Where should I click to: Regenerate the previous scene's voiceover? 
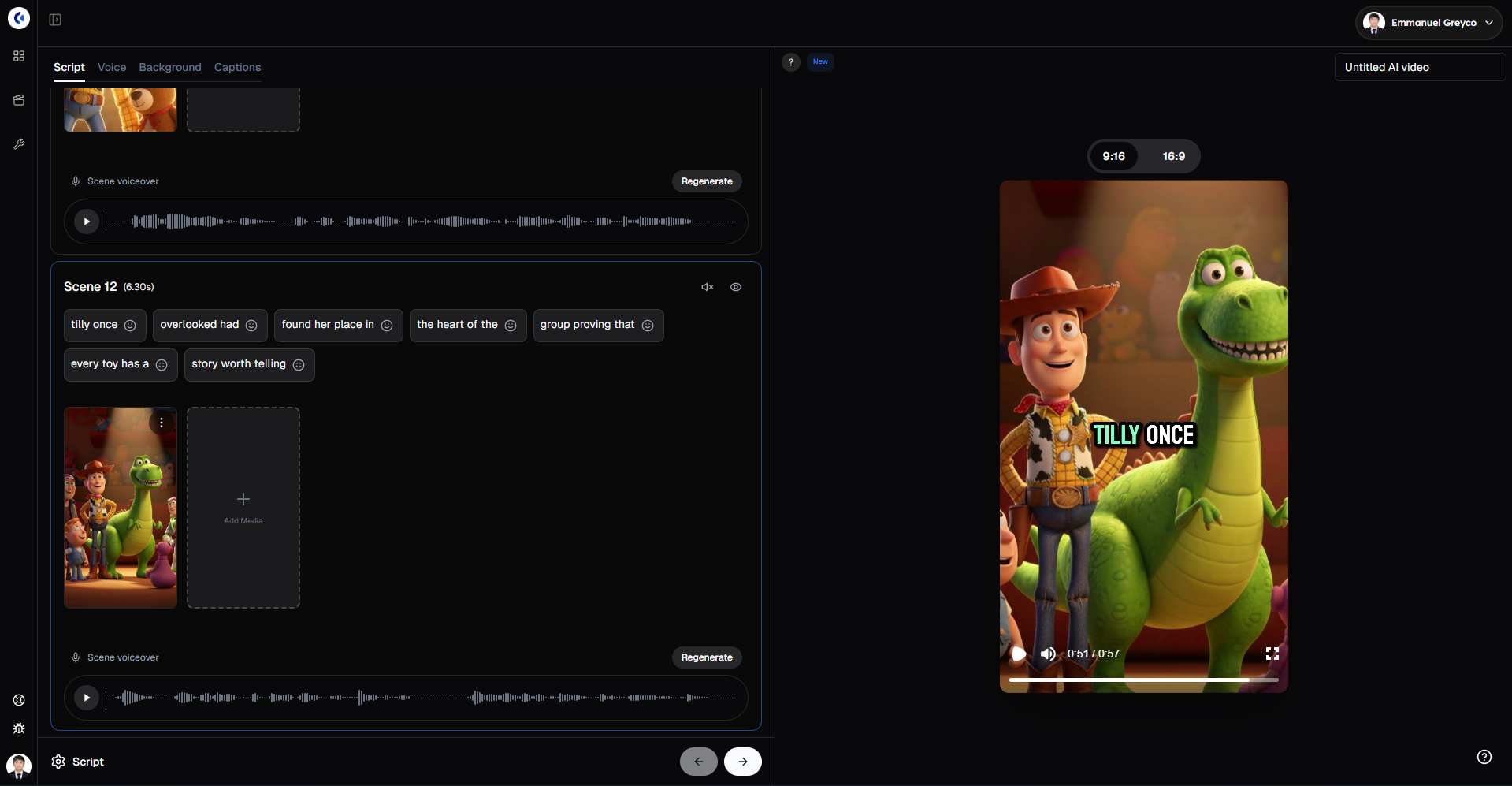tap(707, 181)
